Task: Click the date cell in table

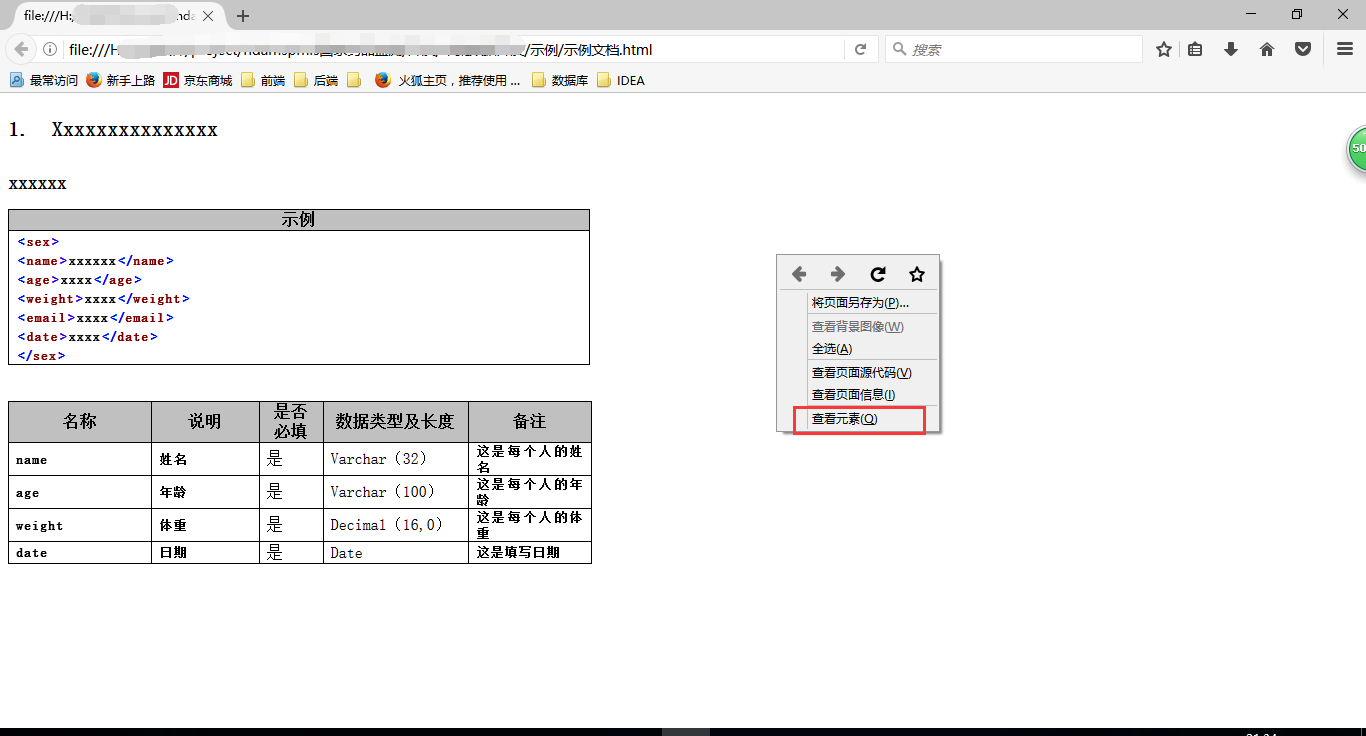Action: click(x=80, y=553)
